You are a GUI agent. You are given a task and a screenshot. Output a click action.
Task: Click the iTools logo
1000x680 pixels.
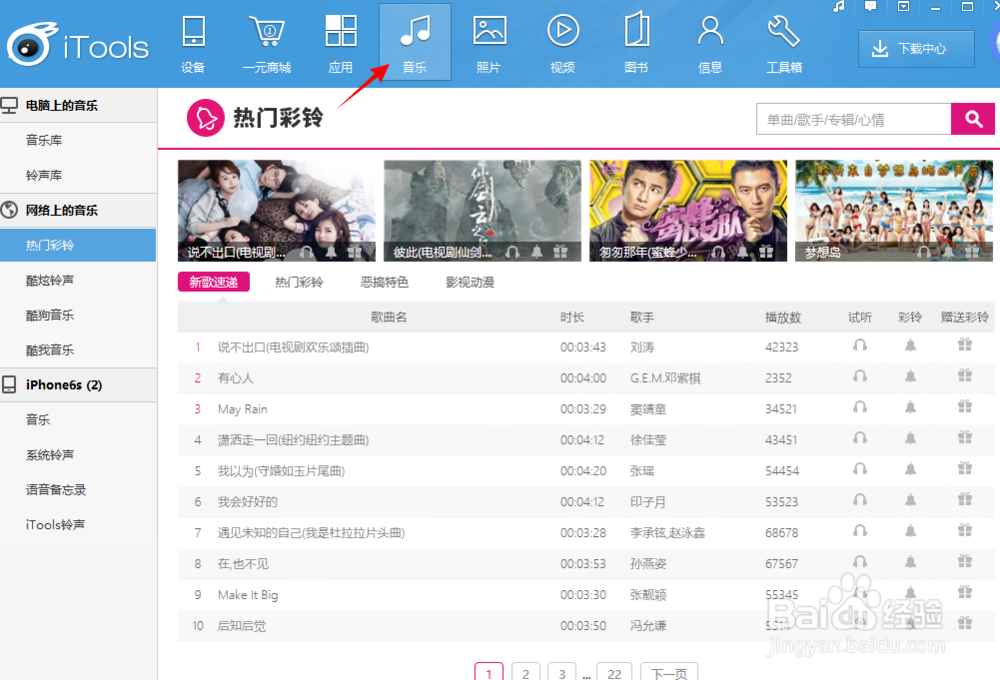point(78,45)
